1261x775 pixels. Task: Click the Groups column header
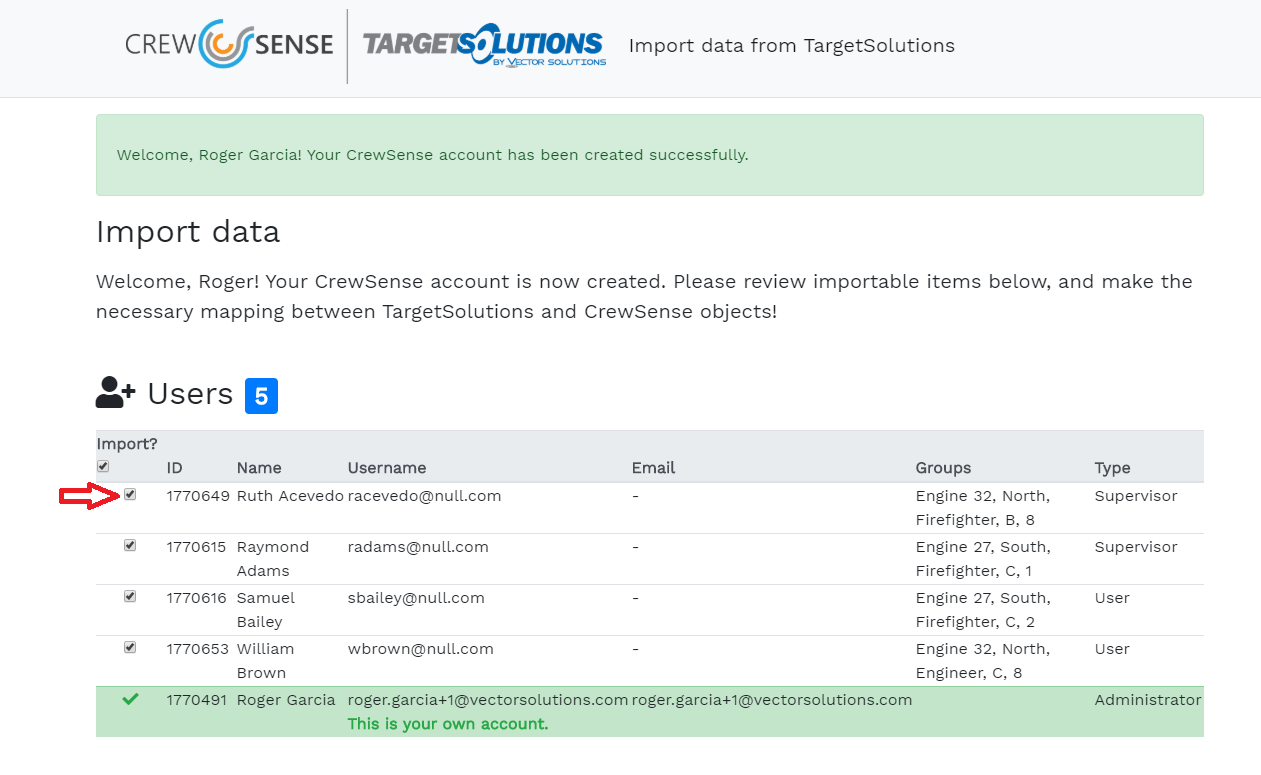coord(943,468)
